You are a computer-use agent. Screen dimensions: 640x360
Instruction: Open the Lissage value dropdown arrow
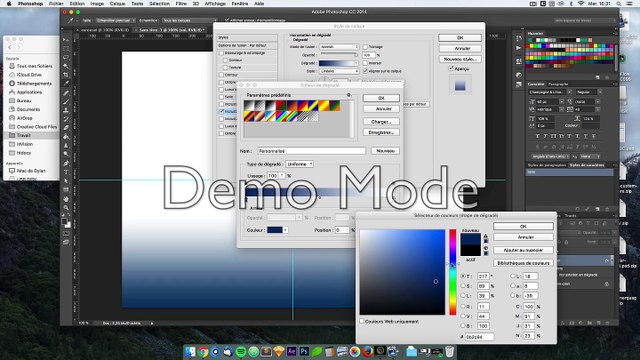point(282,176)
